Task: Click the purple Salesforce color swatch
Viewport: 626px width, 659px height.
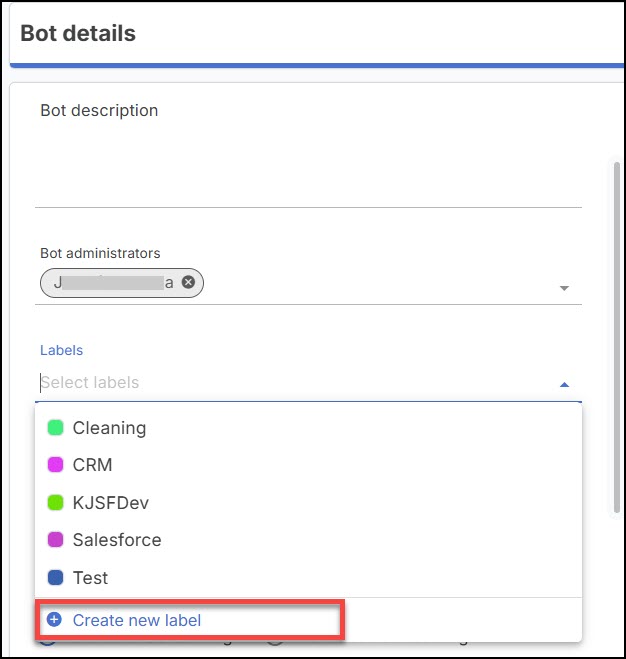Action: click(x=55, y=540)
